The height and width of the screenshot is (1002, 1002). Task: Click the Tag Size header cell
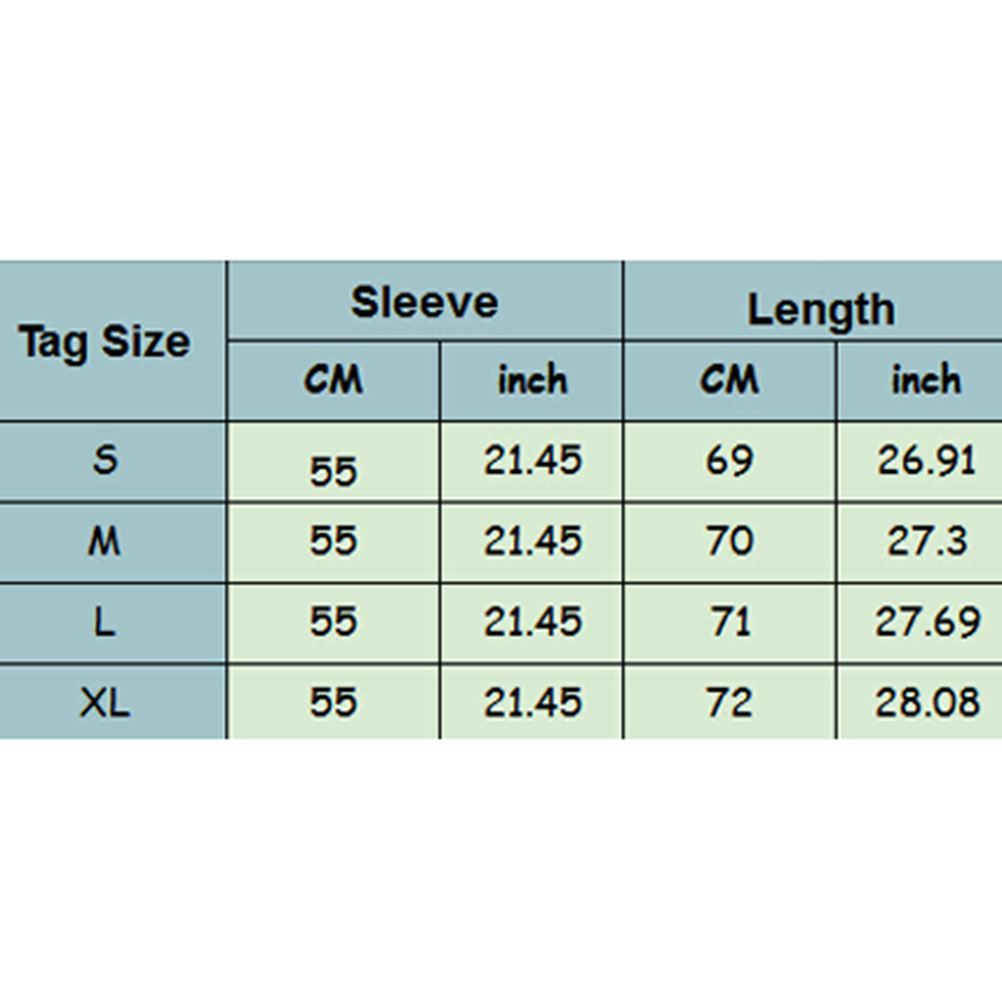105,342
